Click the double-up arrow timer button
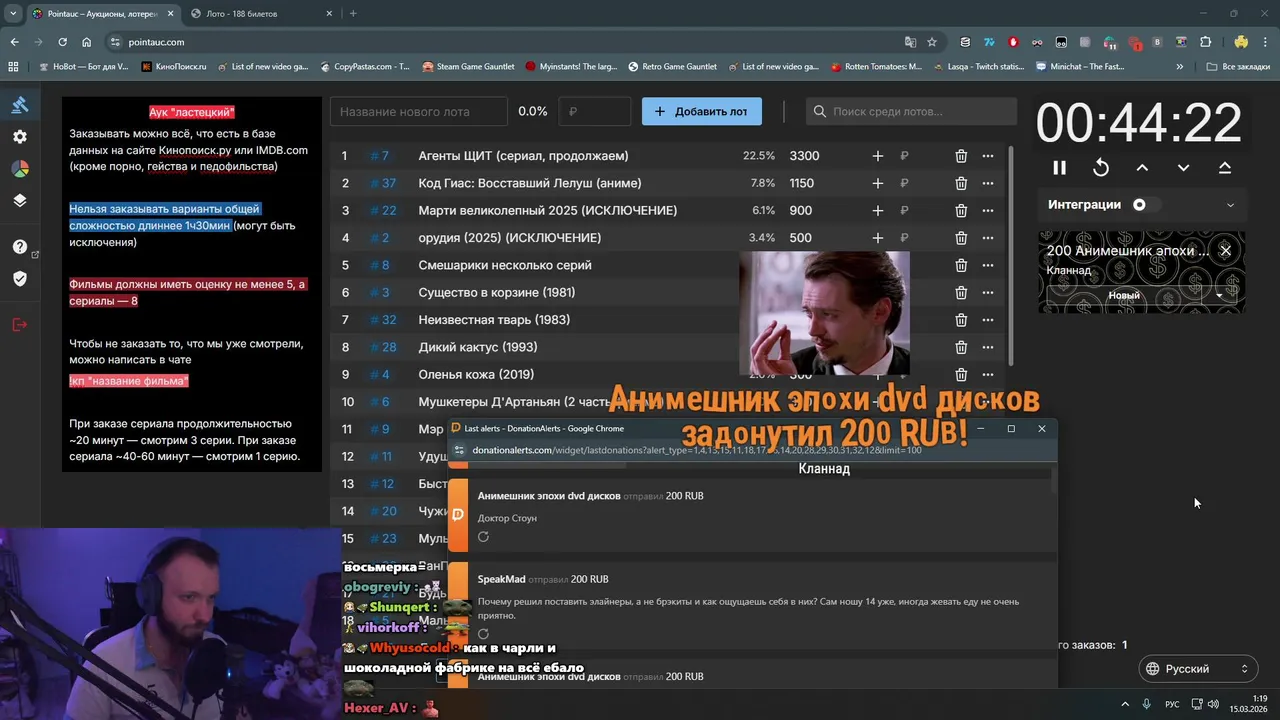This screenshot has height=720, width=1280. pyautogui.click(x=1225, y=168)
